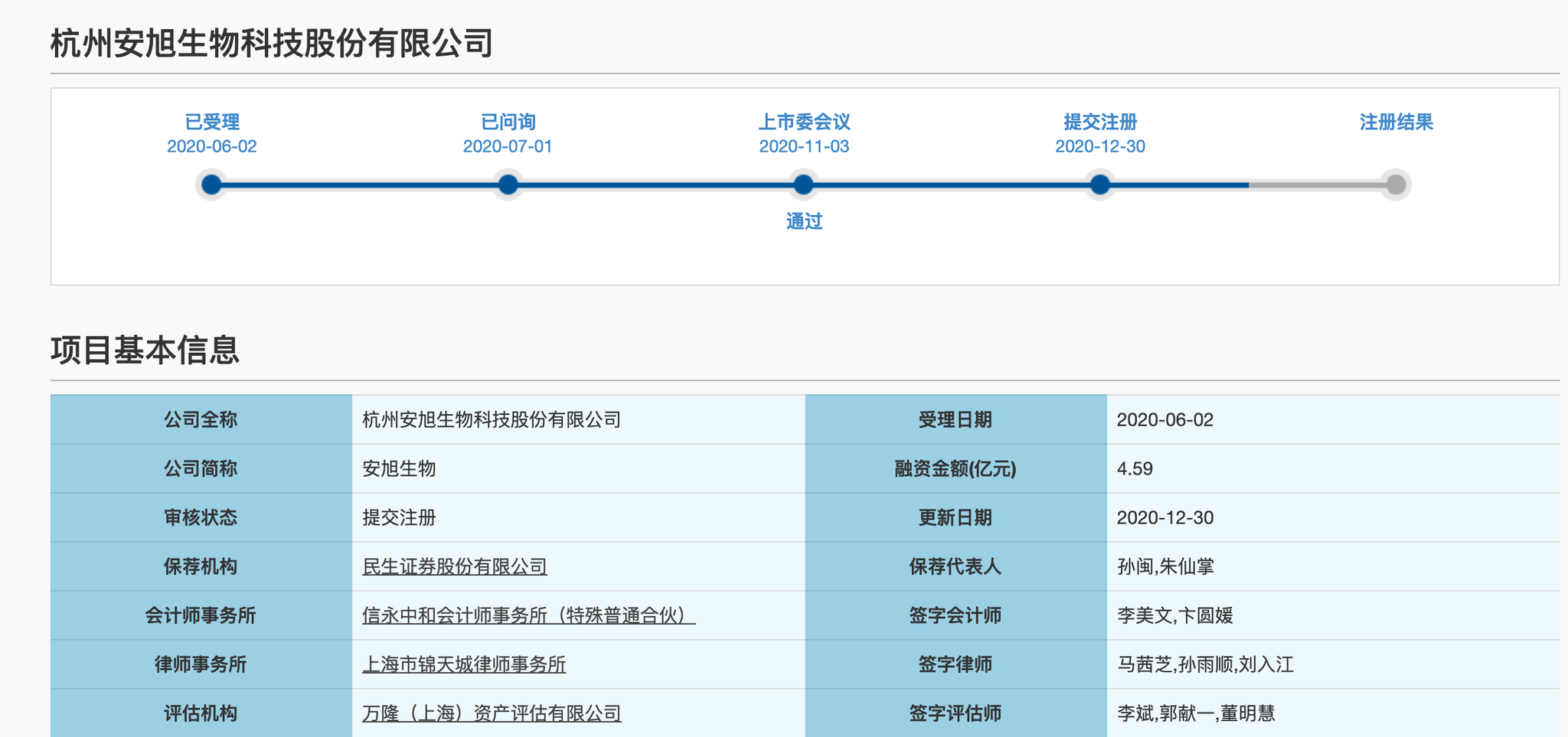
Task: Click the 提交注册 stage label
Action: coord(1099,121)
